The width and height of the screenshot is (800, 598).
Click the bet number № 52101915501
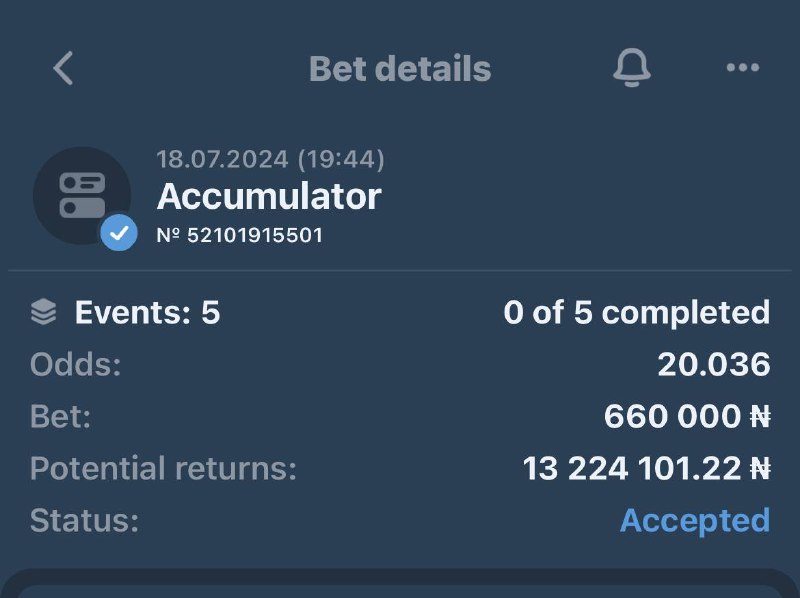pos(240,236)
